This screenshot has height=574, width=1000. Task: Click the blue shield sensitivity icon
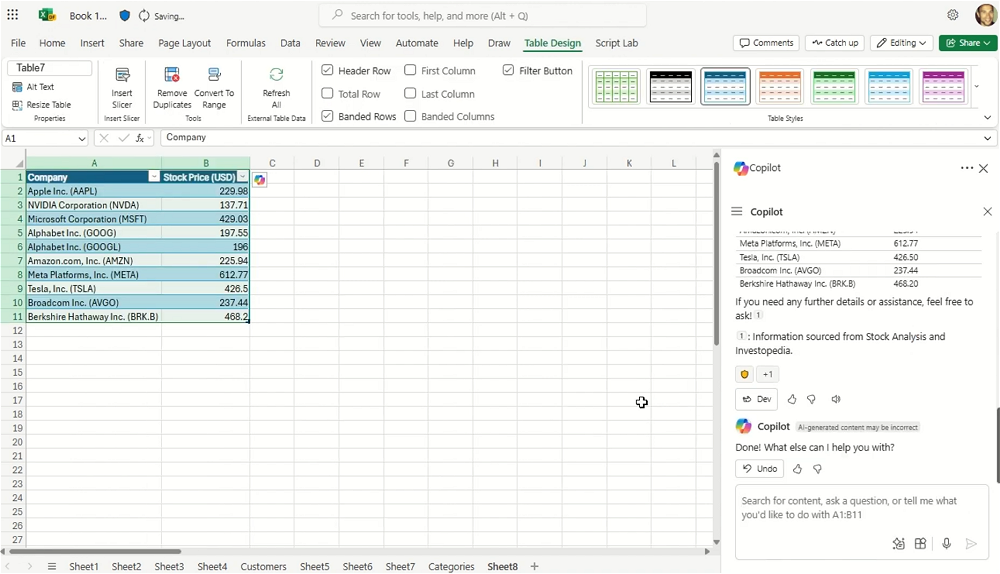tap(124, 15)
